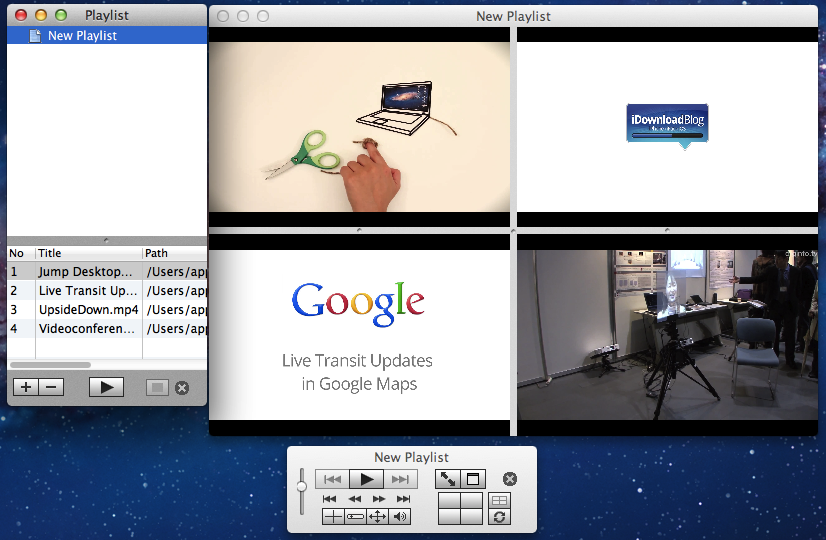Click the fast forward double-arrow icon
This screenshot has width=826, height=540.
[379, 498]
